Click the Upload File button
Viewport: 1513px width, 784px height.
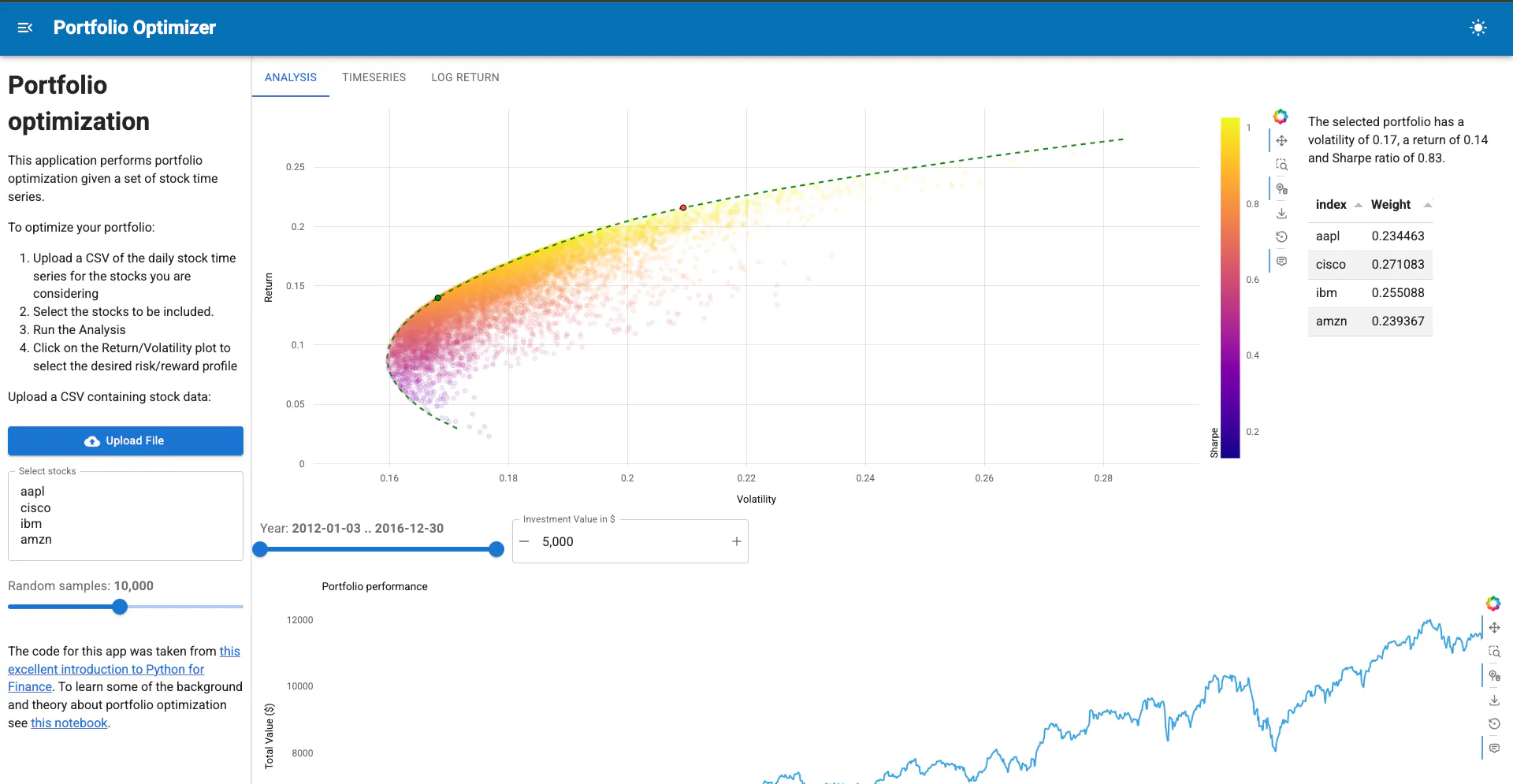pos(125,440)
